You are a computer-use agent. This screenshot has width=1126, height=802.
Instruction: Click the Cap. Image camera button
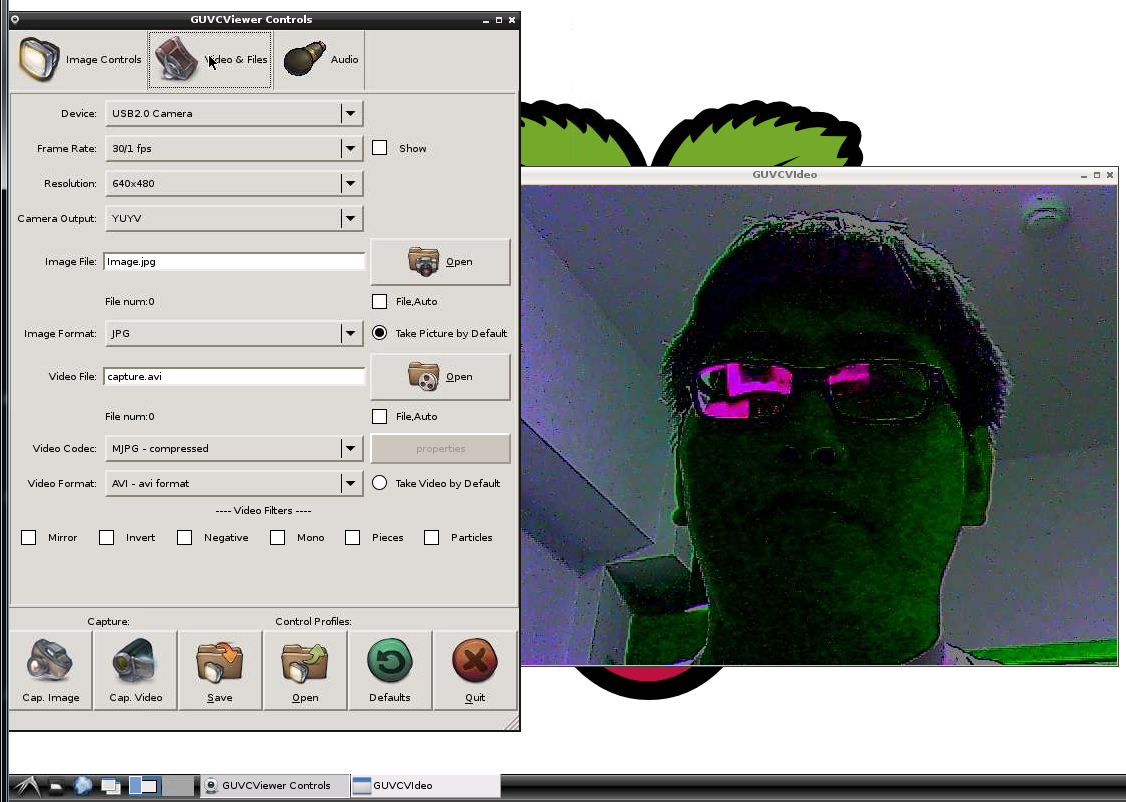click(51, 670)
